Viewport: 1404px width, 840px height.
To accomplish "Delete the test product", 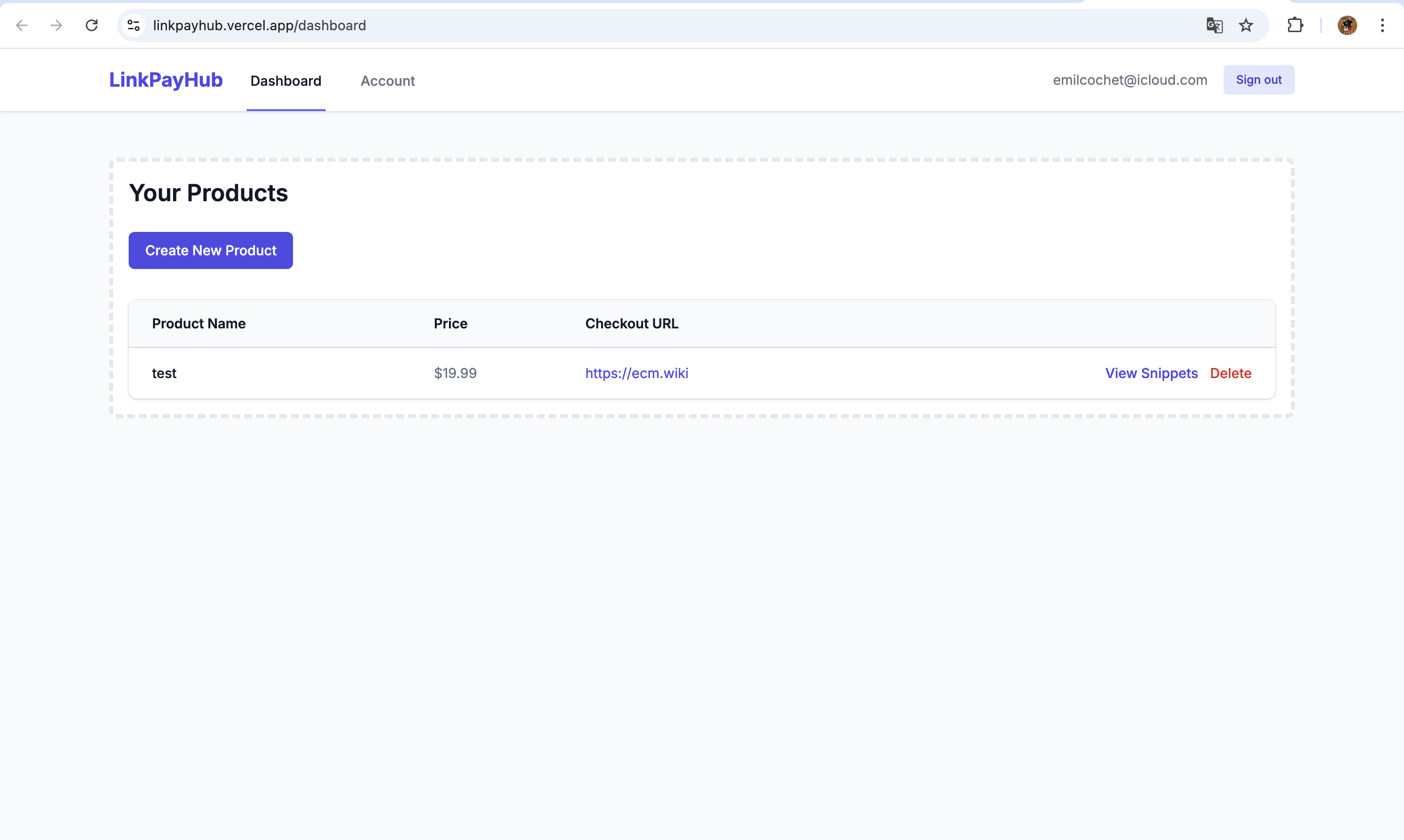I will coord(1231,373).
